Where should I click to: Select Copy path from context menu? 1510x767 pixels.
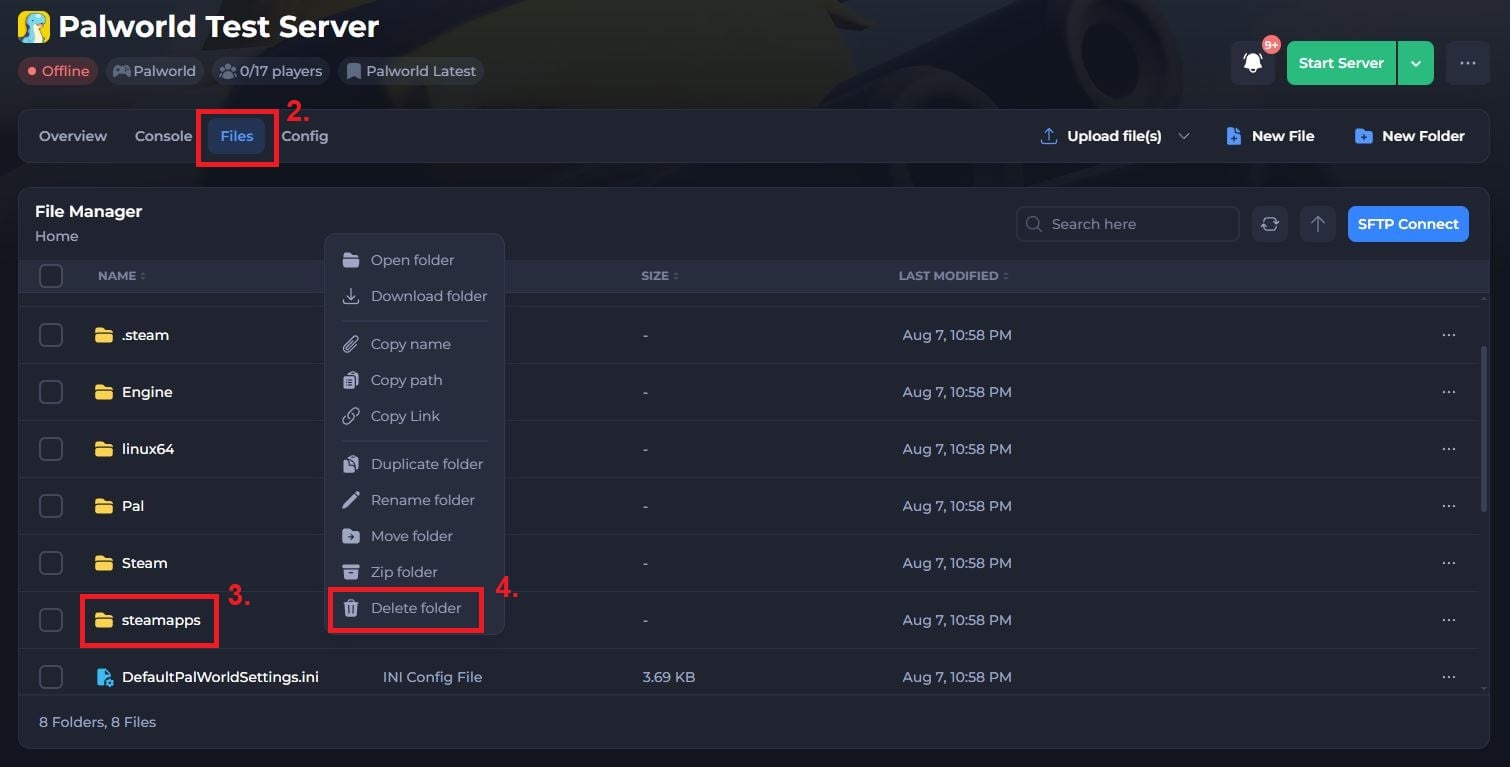coord(414,380)
